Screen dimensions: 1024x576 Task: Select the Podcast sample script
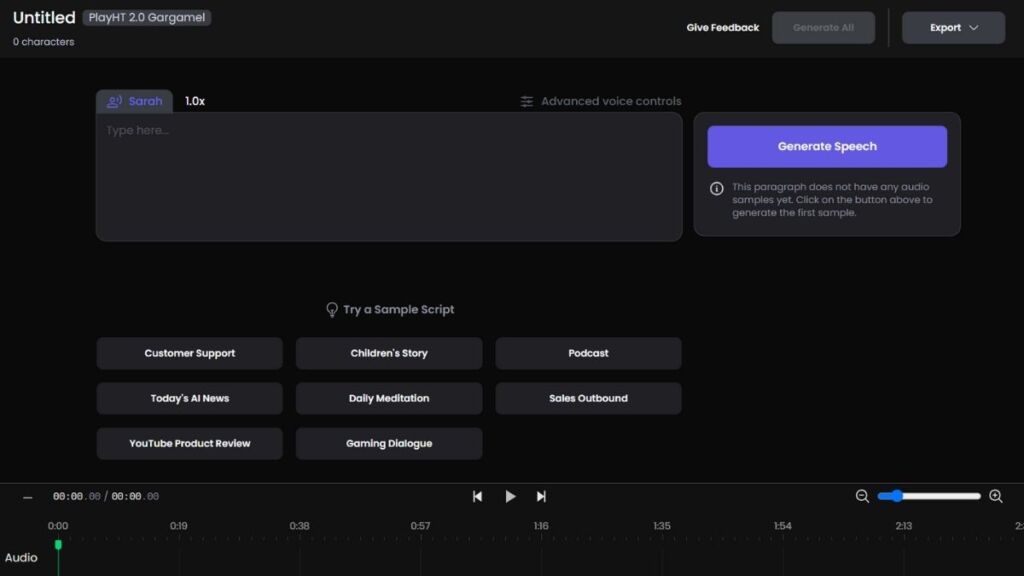click(x=588, y=353)
